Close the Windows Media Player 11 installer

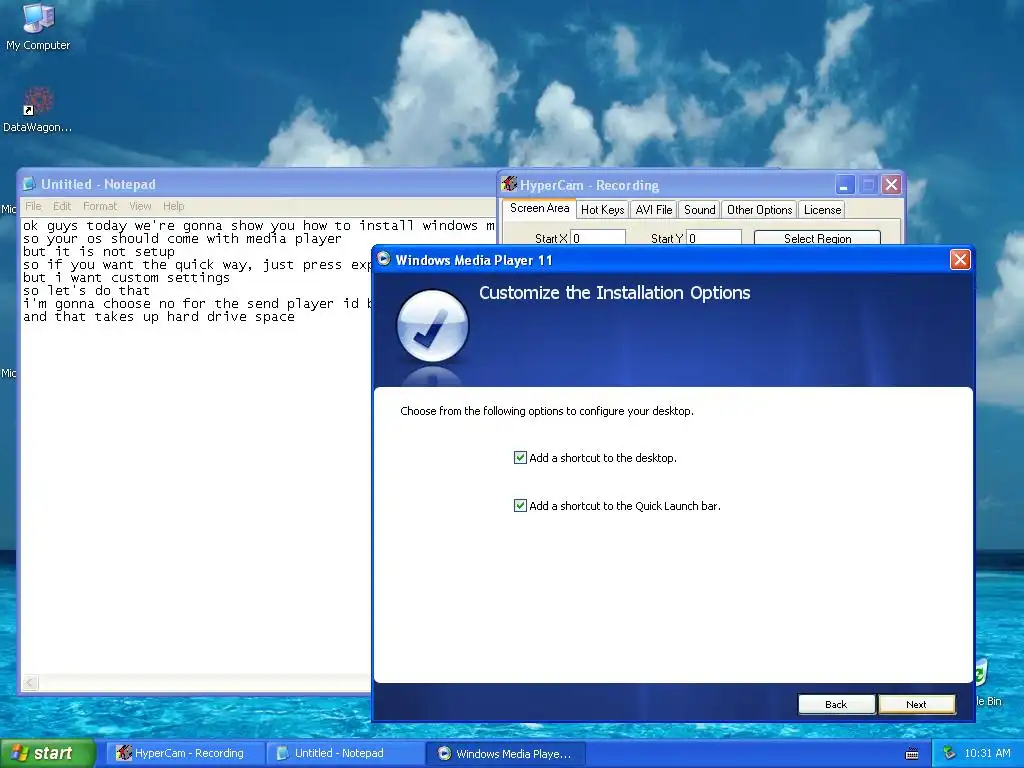[x=959, y=260]
